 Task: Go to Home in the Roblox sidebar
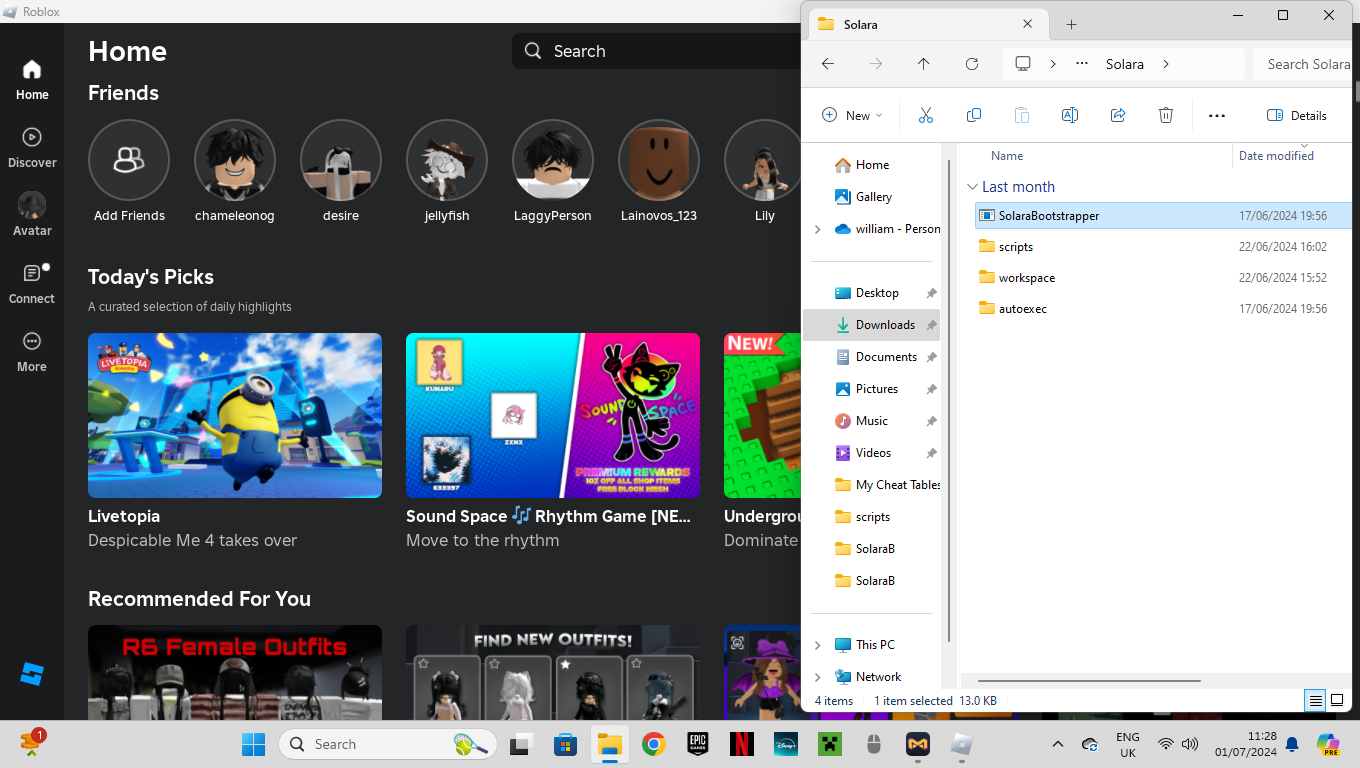(x=32, y=79)
